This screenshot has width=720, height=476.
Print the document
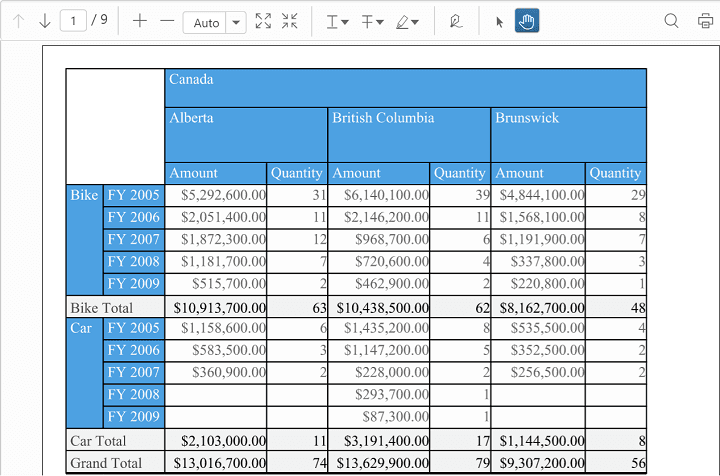pos(705,21)
